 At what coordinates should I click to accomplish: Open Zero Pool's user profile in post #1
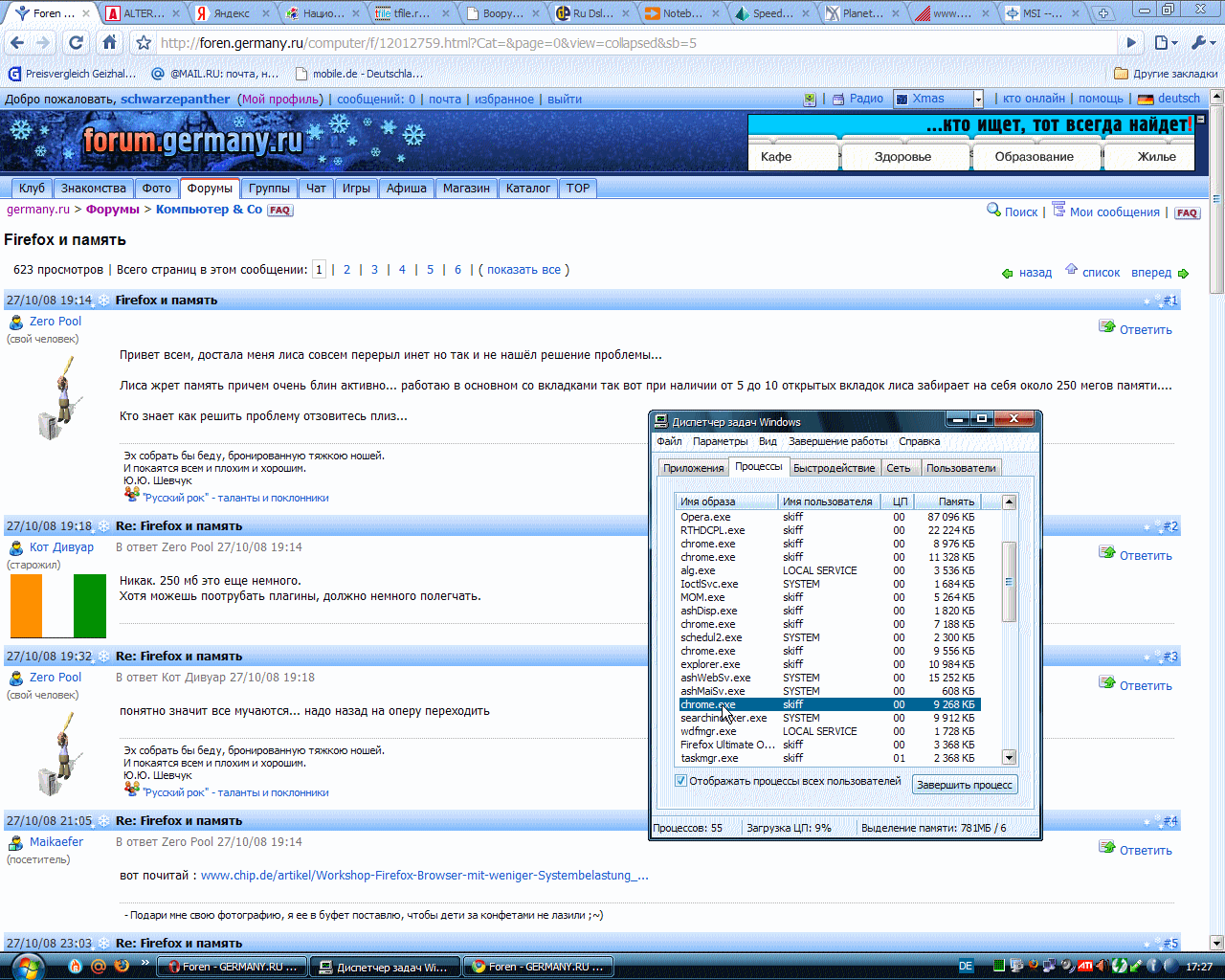56,322
